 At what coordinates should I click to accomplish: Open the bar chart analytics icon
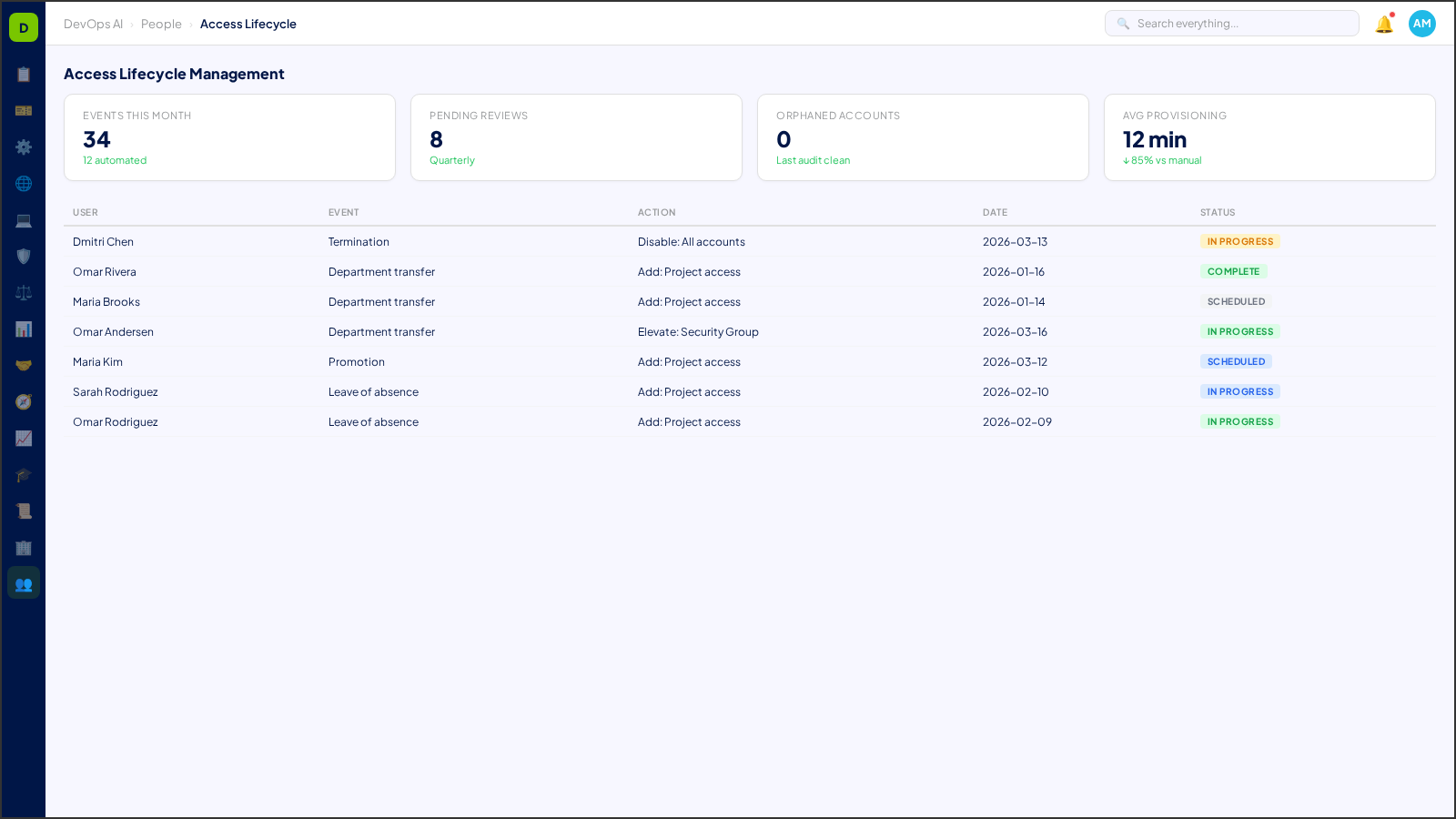pyautogui.click(x=24, y=329)
